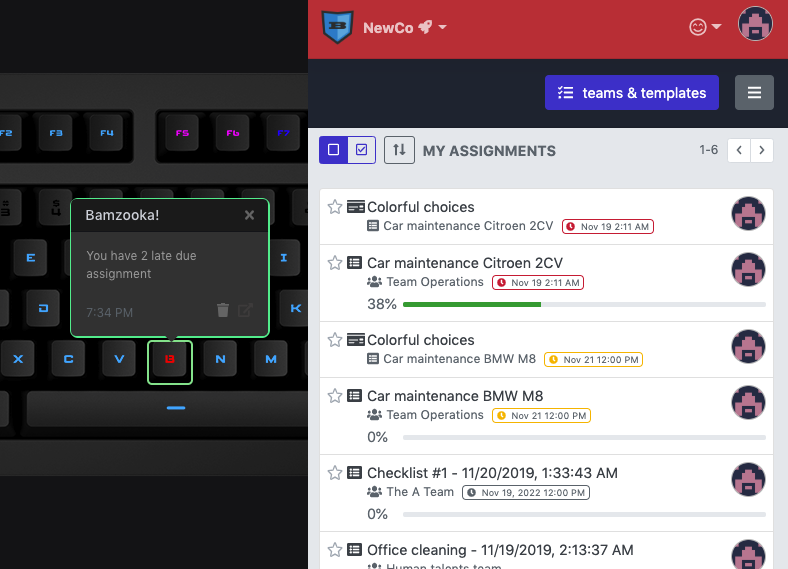The image size is (788, 569).
Task: Click the M key on the keyboard
Action: pyautogui.click(x=271, y=359)
